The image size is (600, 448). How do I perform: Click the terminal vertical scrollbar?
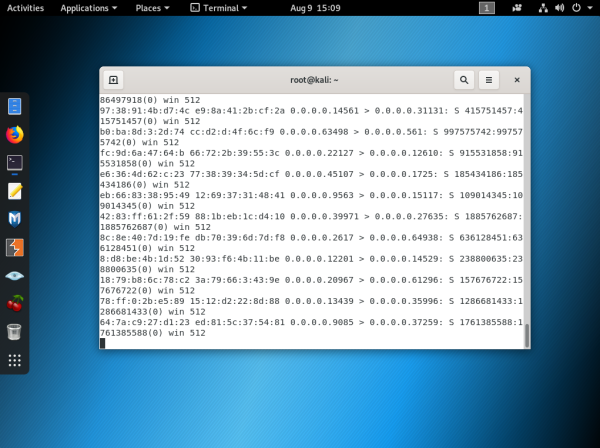pos(526,335)
